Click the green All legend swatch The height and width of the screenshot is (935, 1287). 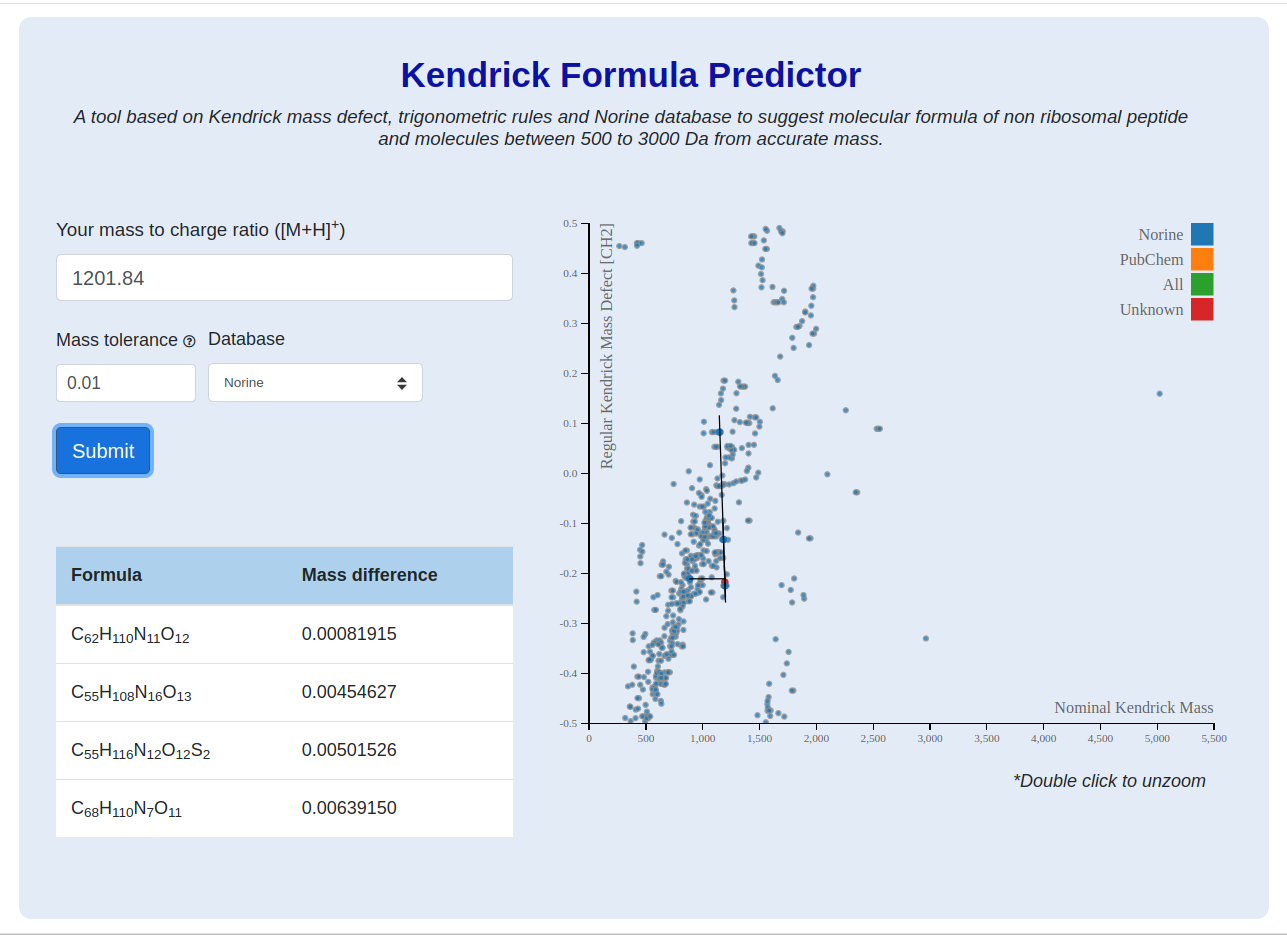pyautogui.click(x=1202, y=285)
